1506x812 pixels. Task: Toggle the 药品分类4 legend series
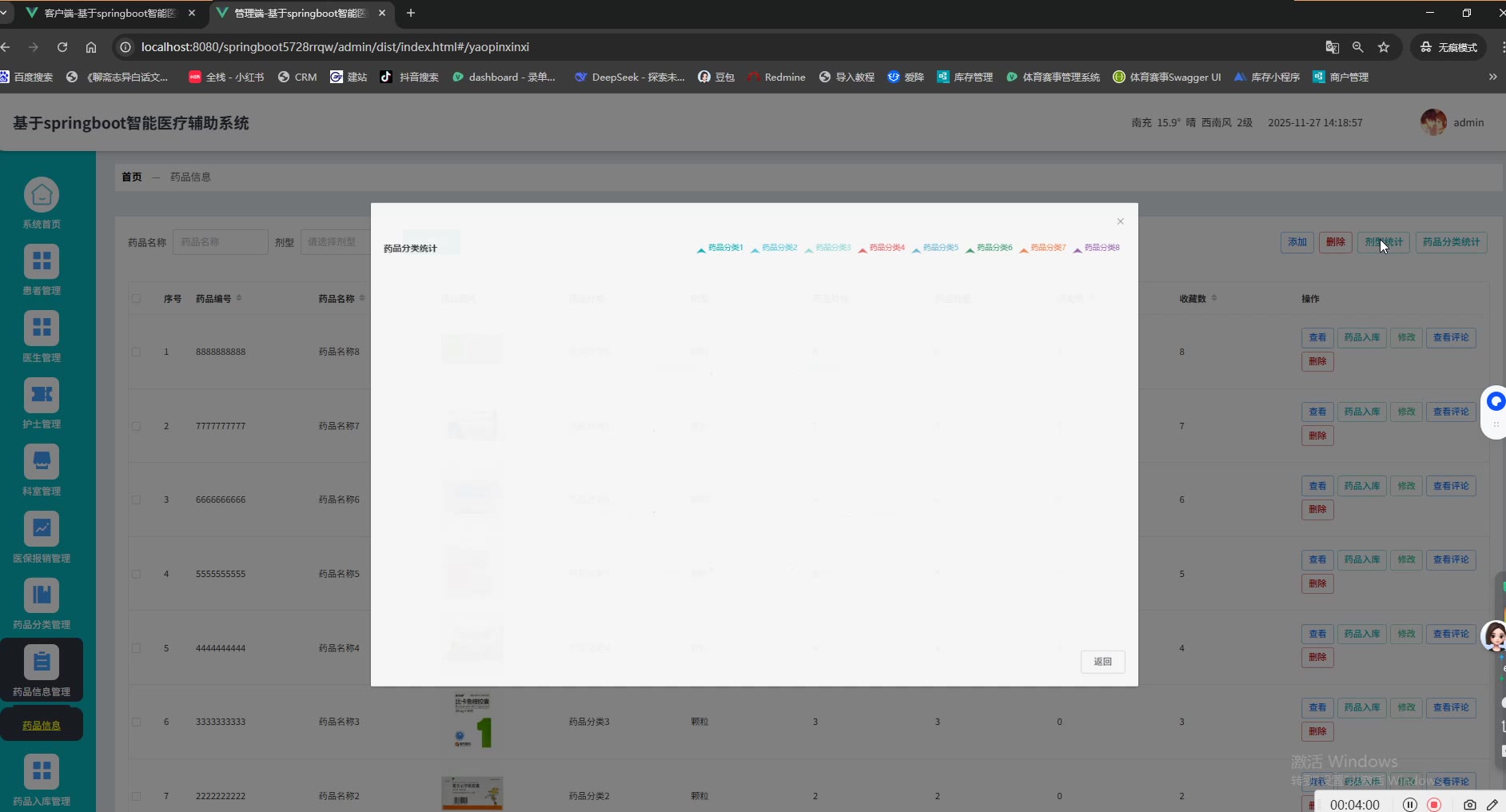click(x=881, y=248)
